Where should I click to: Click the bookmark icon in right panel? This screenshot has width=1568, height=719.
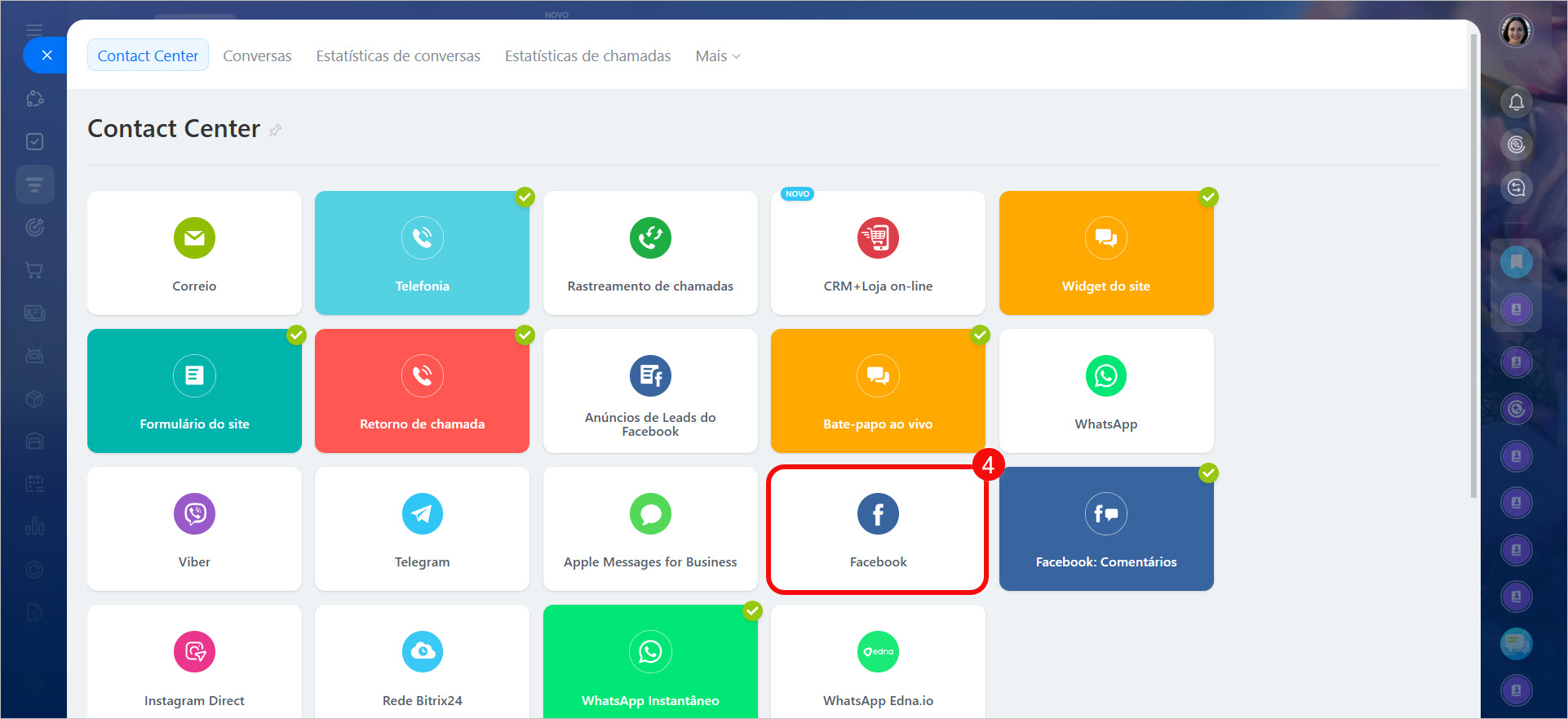coord(1516,262)
